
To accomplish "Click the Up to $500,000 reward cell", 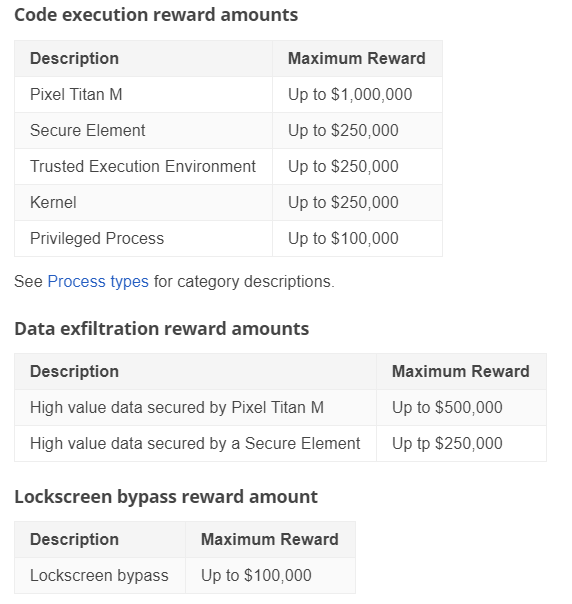I will coord(461,408).
